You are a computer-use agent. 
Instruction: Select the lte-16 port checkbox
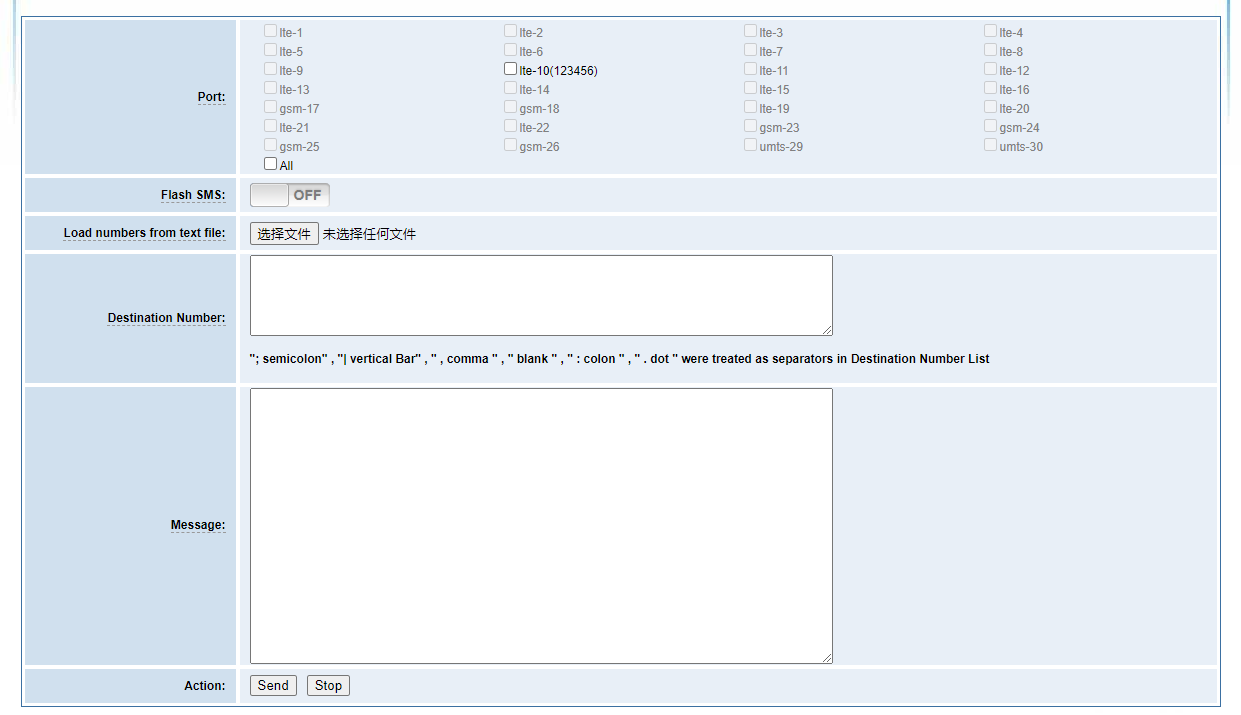tap(991, 88)
